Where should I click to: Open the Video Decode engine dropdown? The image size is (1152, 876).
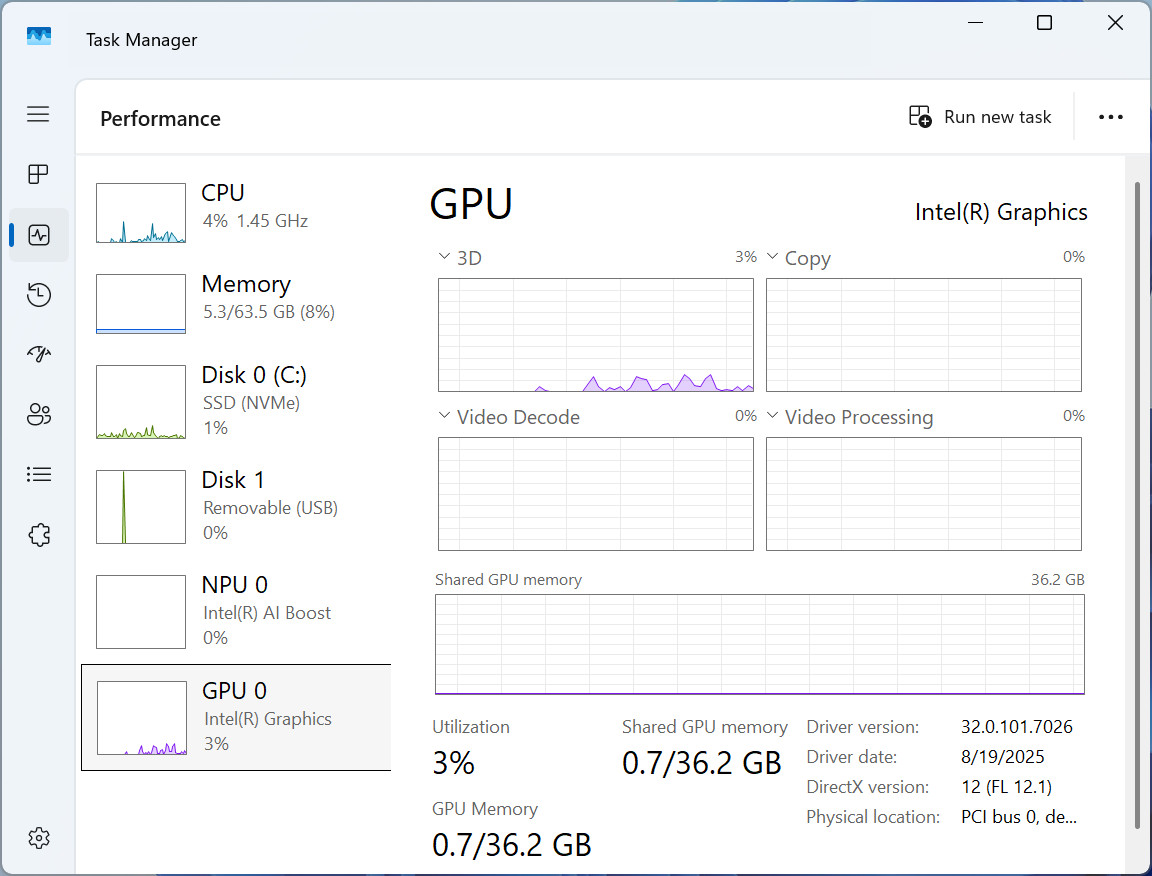[444, 415]
